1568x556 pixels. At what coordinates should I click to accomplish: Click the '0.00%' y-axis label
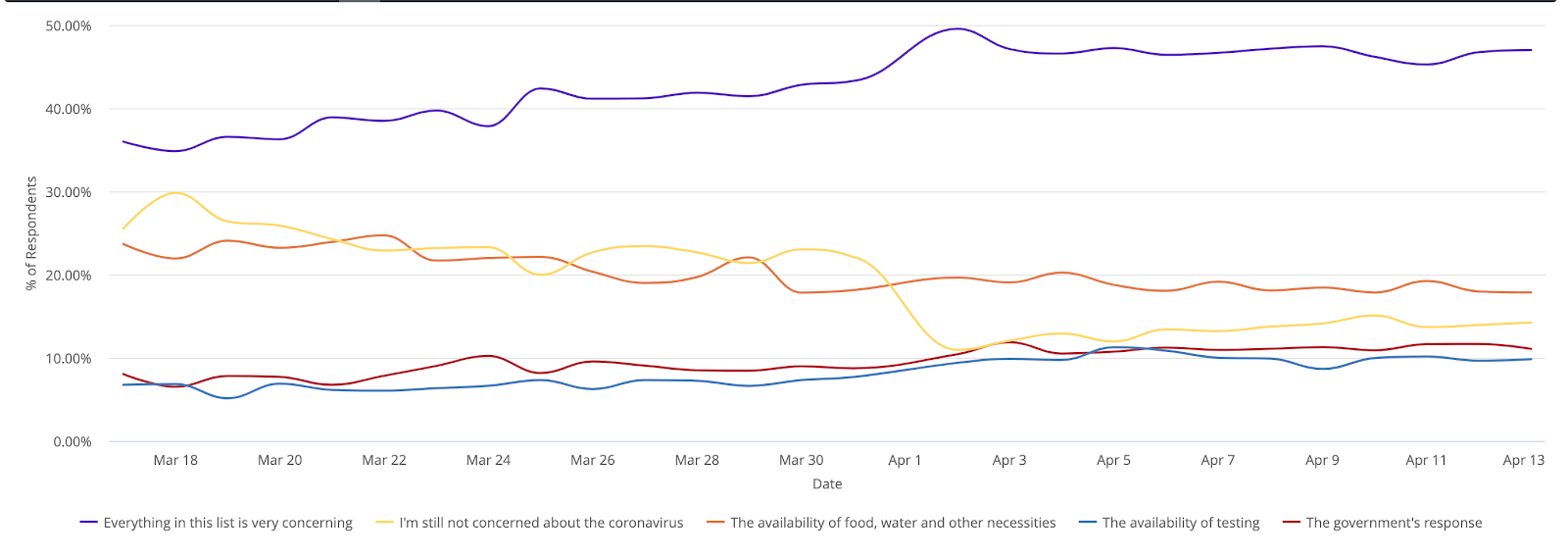[x=73, y=441]
